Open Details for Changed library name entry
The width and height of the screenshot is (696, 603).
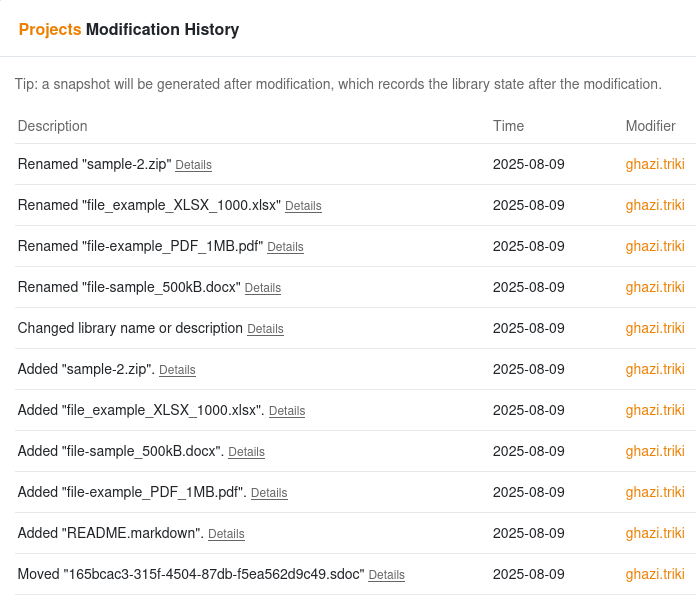pos(265,329)
